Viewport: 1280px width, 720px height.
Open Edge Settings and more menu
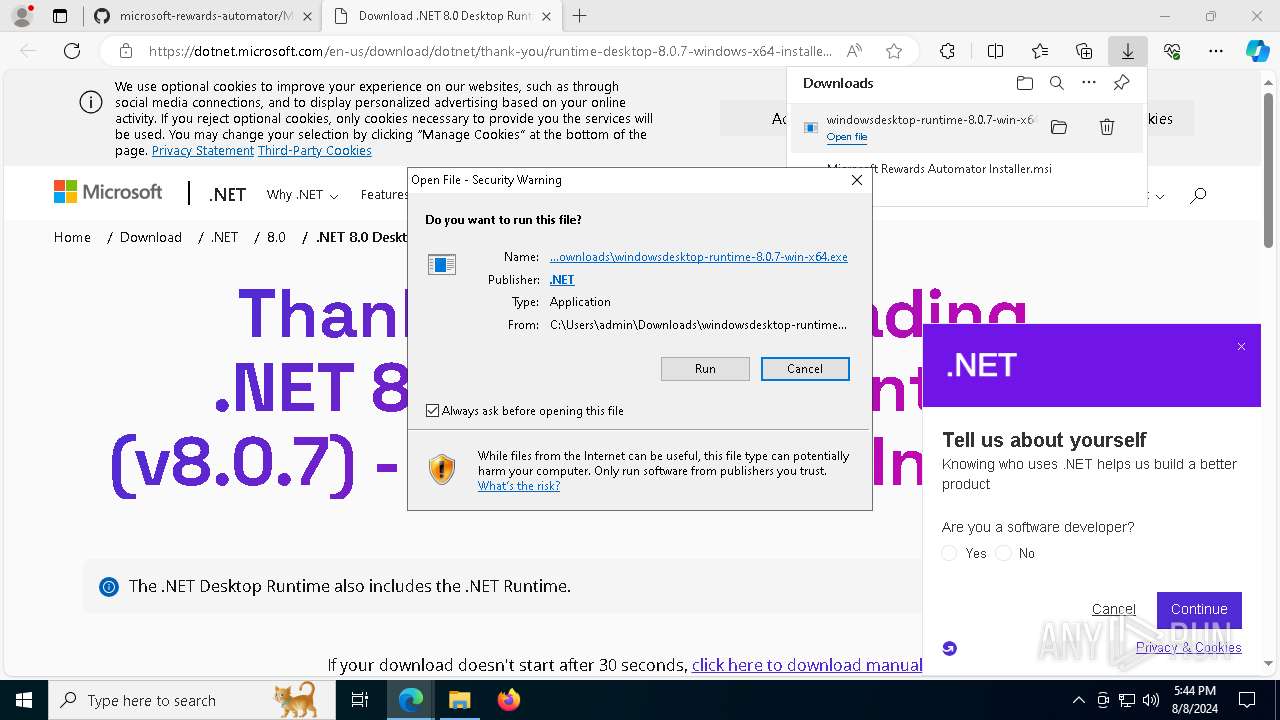1216,51
